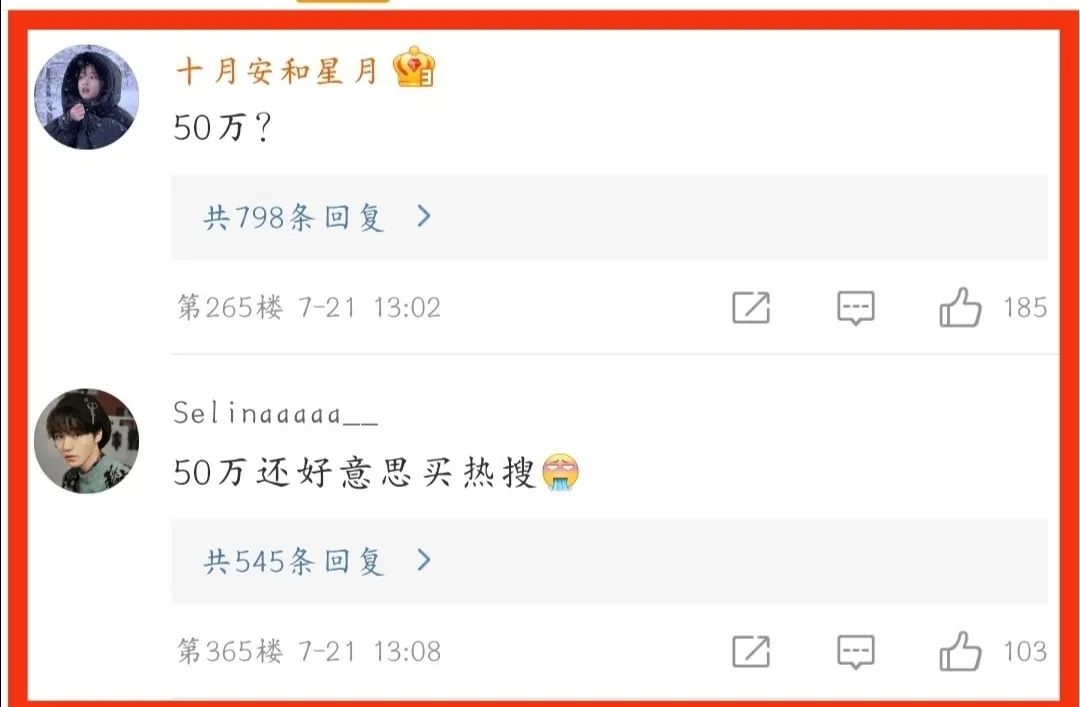Image resolution: width=1080 pixels, height=707 pixels.
Task: Like Selinaaaaa__'s comment about 买热搜
Action: click(960, 651)
